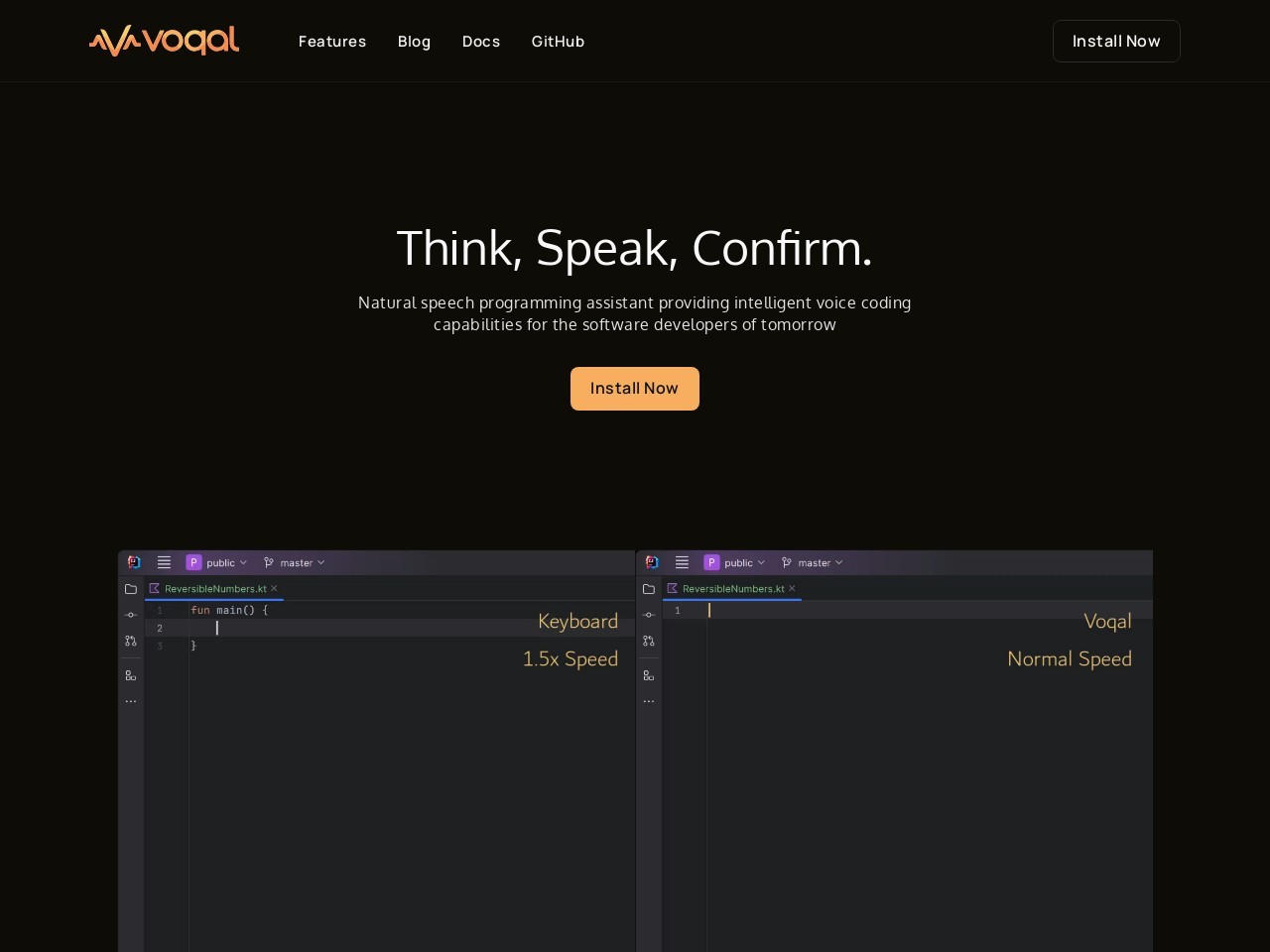Click the 'Keyboard' overlay label
This screenshot has height=952, width=1270.
point(577,621)
